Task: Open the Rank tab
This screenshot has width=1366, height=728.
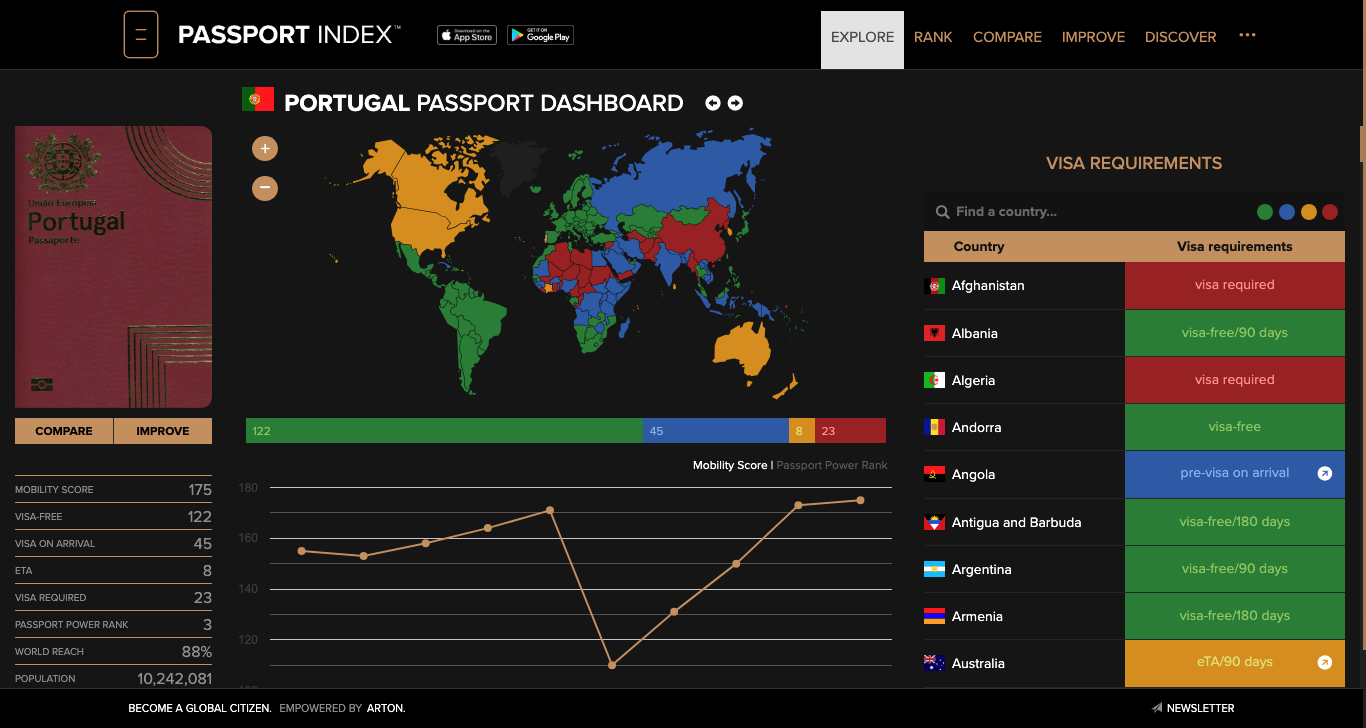Action: tap(933, 37)
